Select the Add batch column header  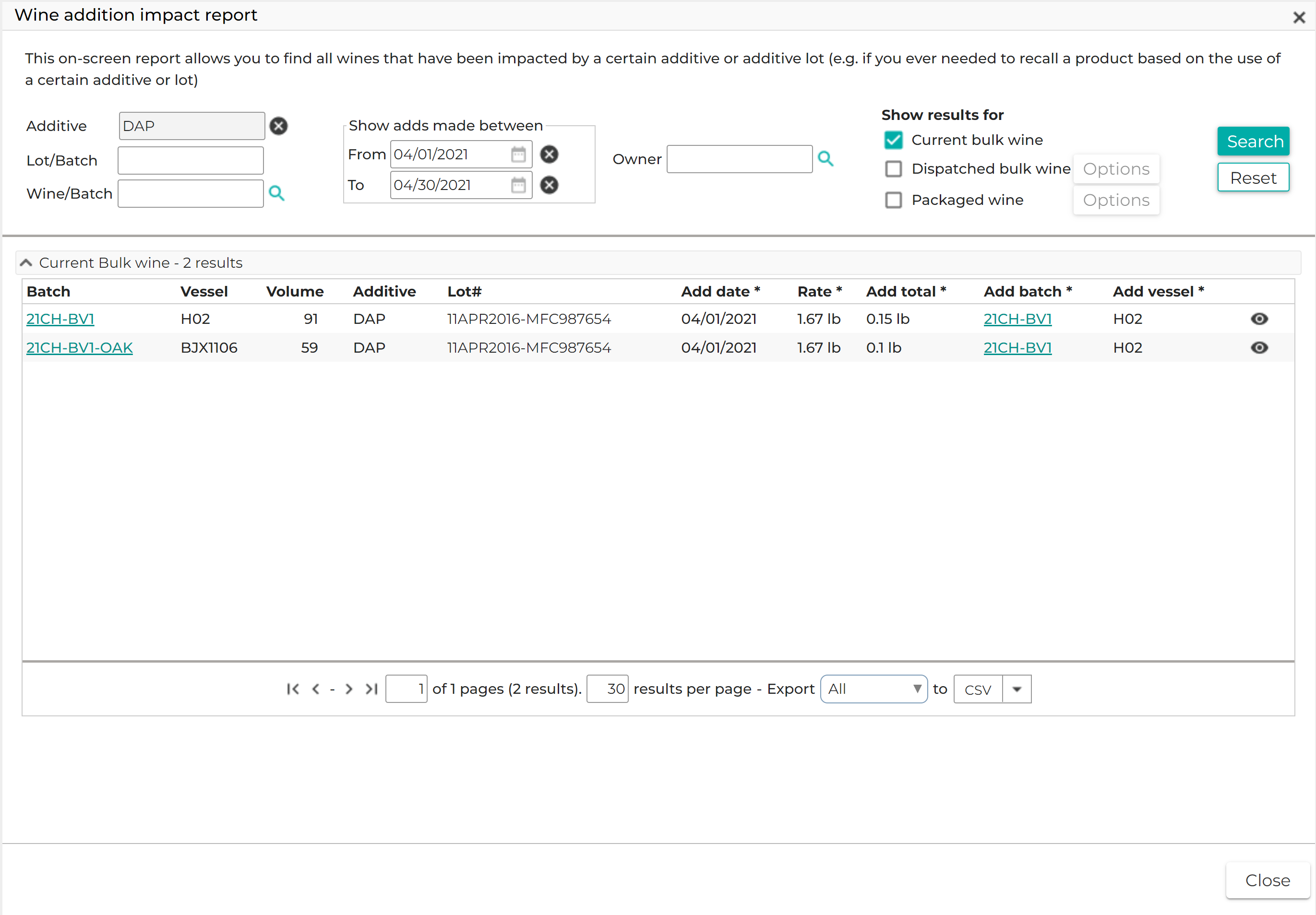click(x=1028, y=292)
